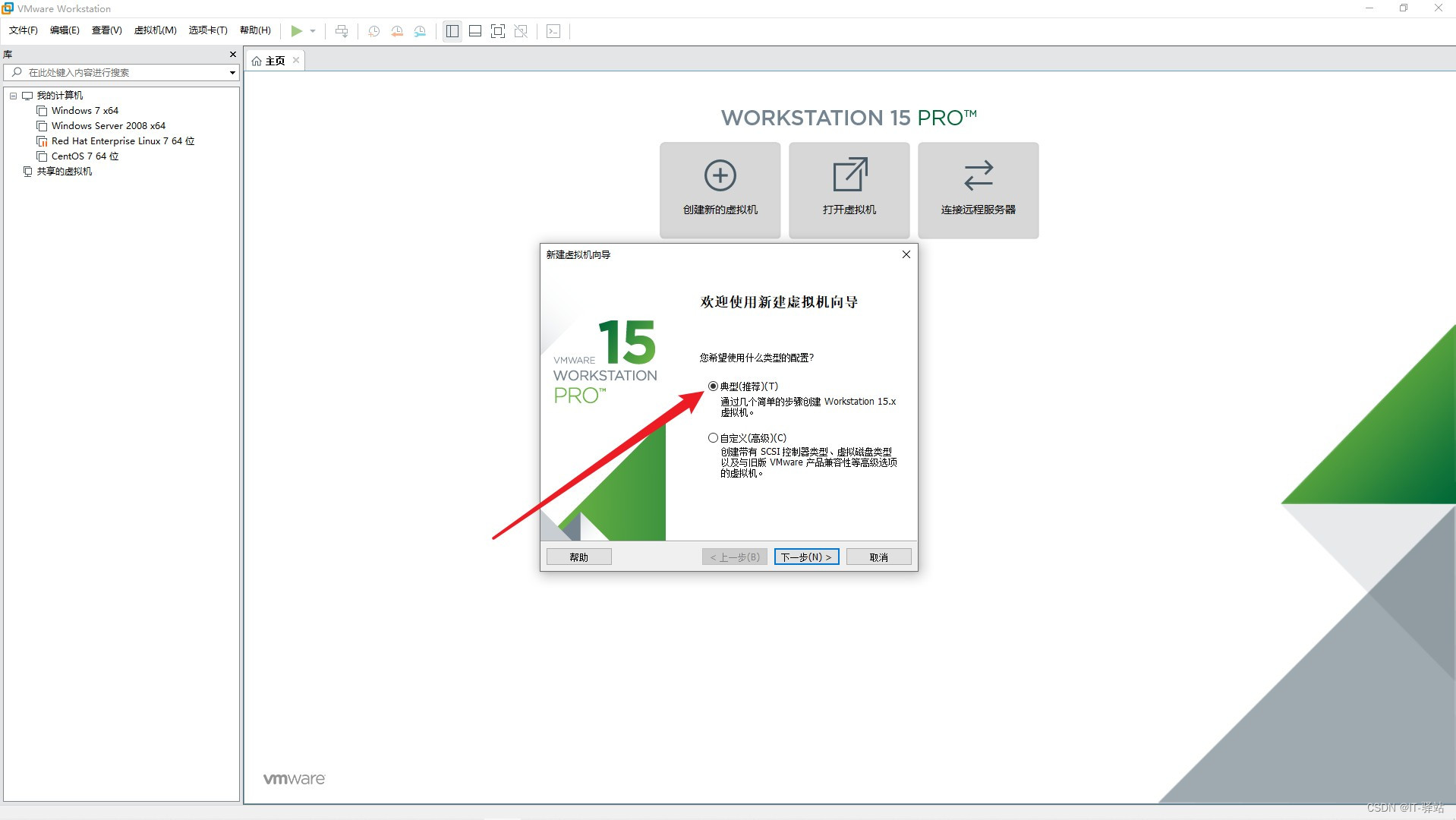Click the library search input field
The image size is (1456, 820).
[x=121, y=72]
